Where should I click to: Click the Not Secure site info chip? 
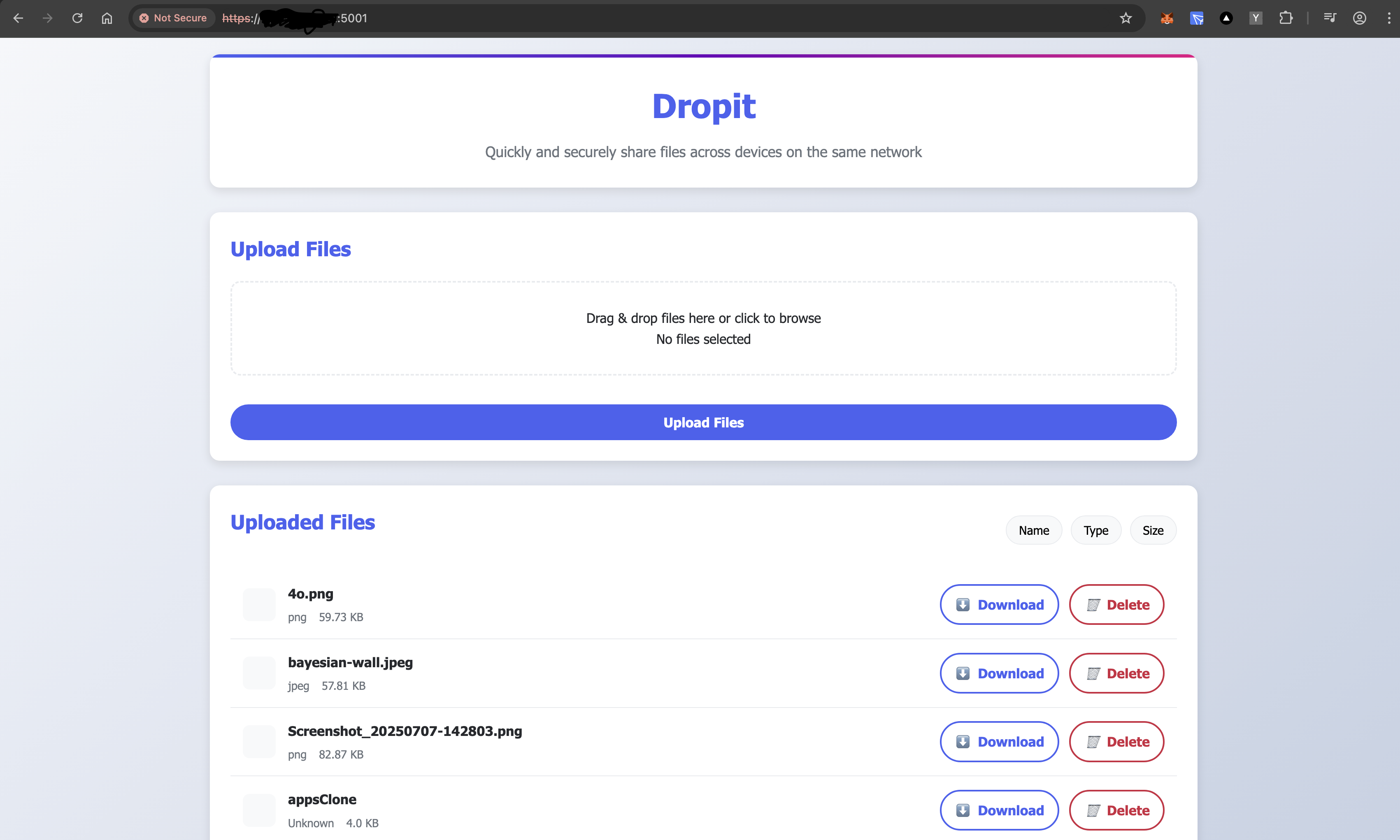click(x=173, y=18)
